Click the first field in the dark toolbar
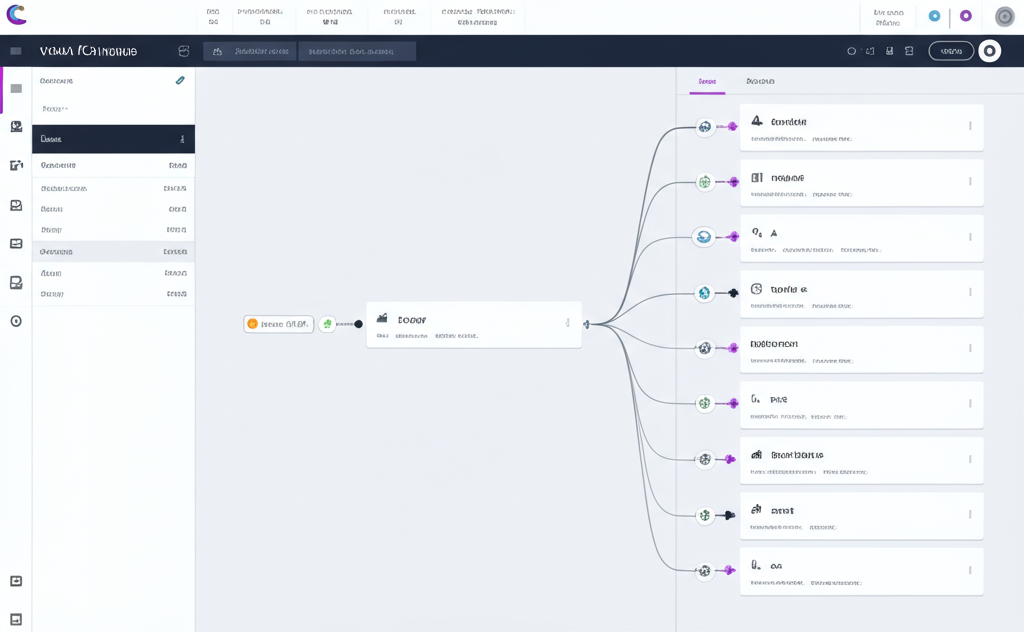Screen dimensions: 1024x632 [250, 51]
